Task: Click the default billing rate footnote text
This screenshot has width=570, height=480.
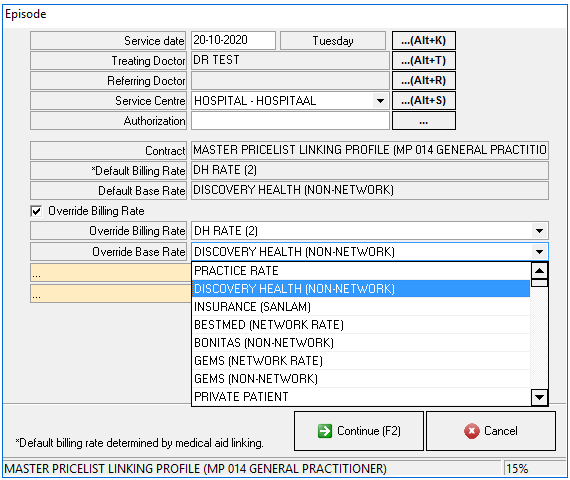Action: [x=139, y=443]
